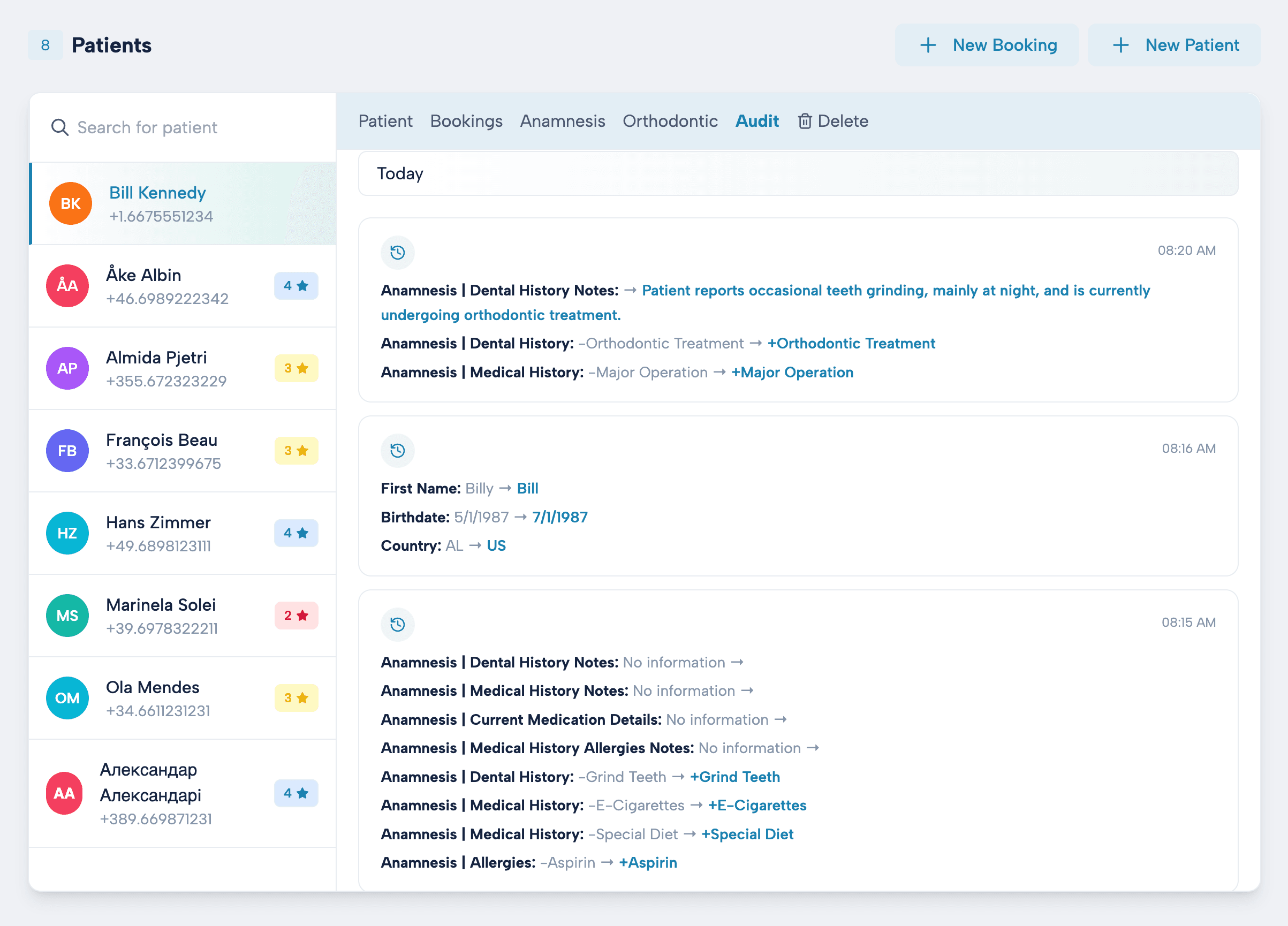This screenshot has width=1288, height=926.
Task: Click the MS avatar of Marinela Solei
Action: [x=67, y=616]
